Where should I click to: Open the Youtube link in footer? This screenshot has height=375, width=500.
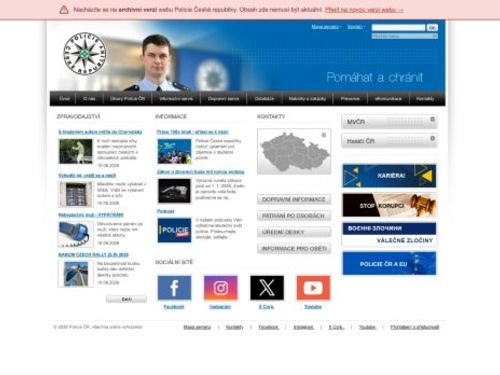coord(367,327)
